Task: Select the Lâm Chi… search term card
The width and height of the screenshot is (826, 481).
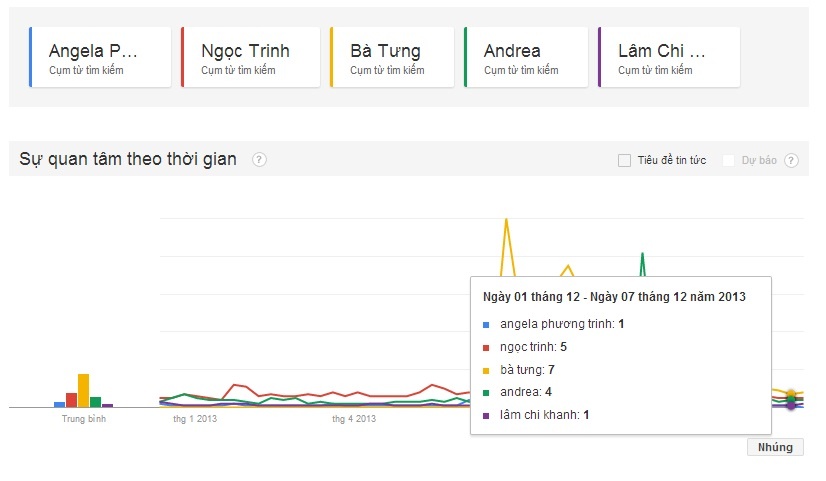Action: [x=668, y=57]
